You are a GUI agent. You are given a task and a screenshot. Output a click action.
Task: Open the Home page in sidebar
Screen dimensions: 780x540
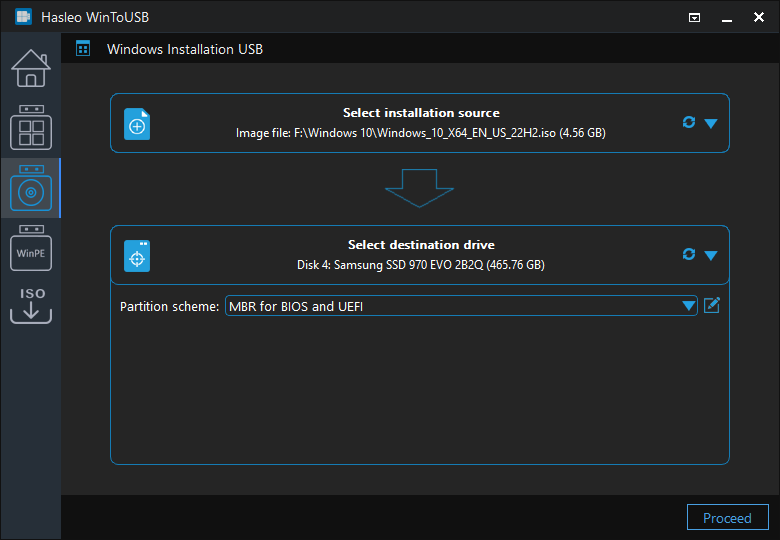[x=31, y=68]
